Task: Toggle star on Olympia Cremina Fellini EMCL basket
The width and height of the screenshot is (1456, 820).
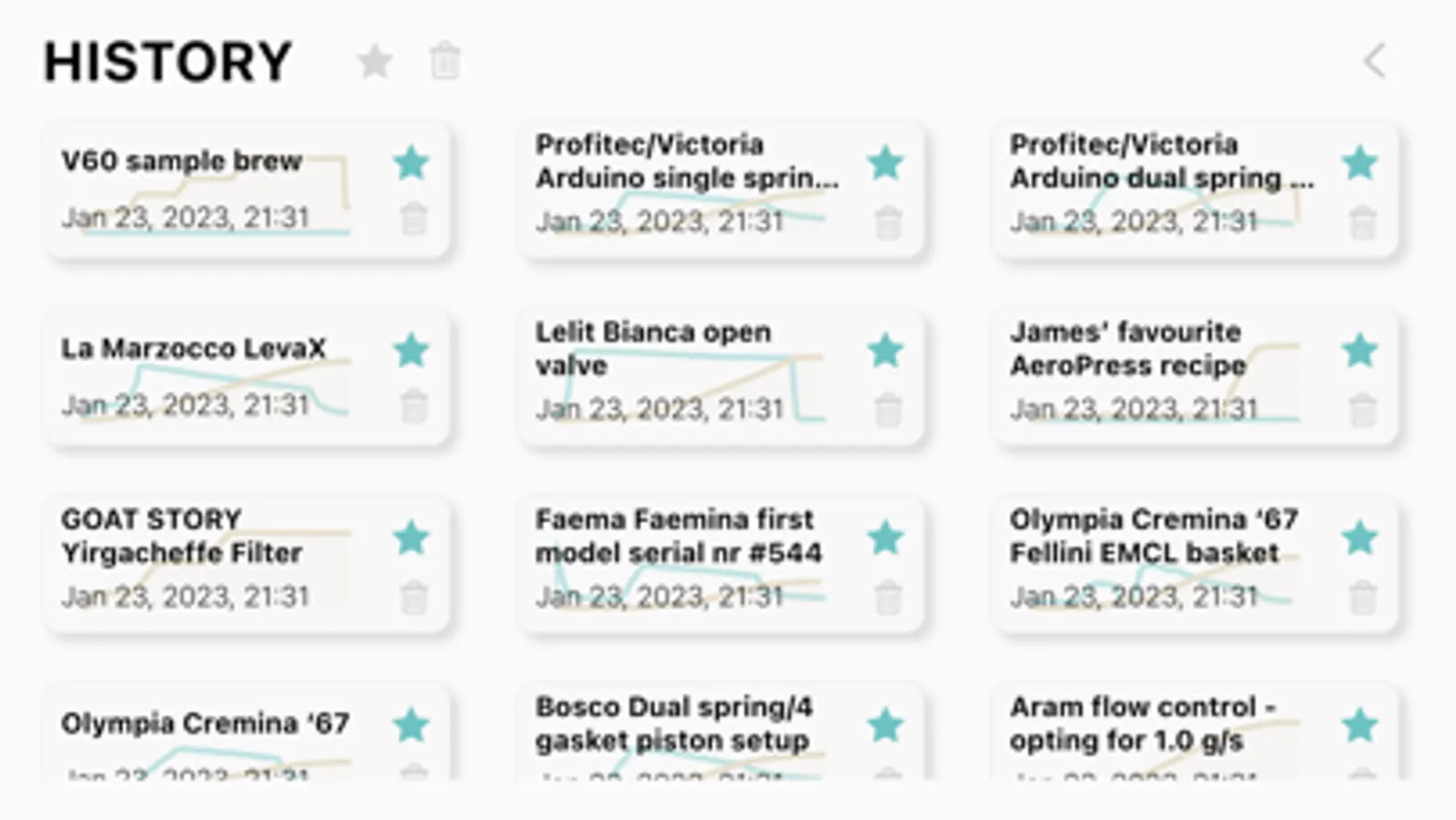Action: coord(1360,538)
